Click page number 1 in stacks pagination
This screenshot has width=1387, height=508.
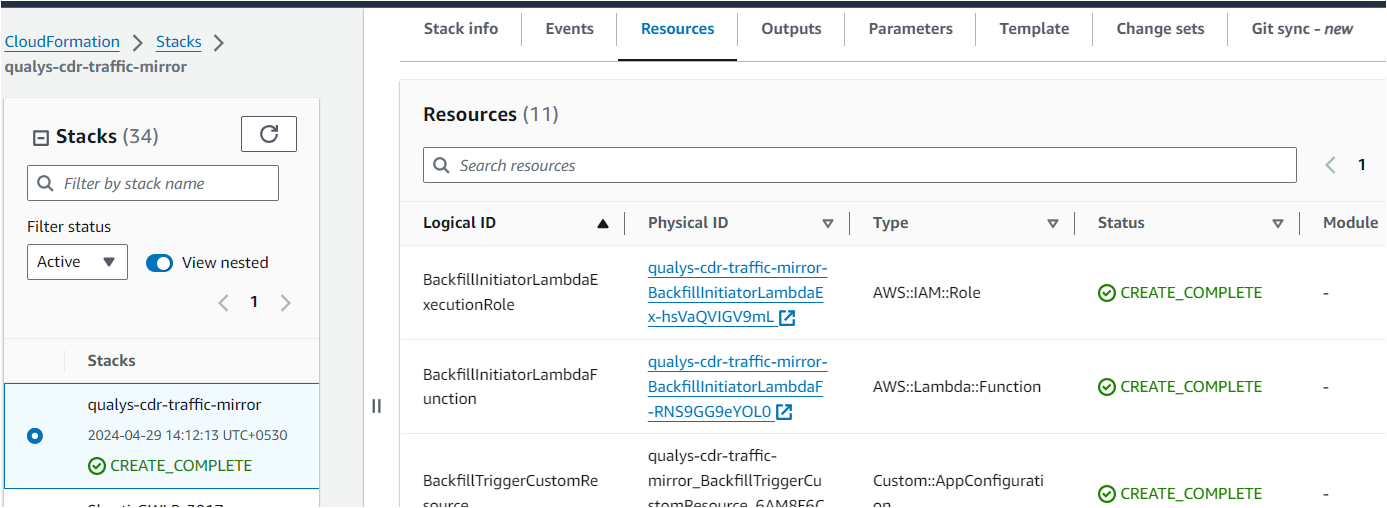coord(254,302)
